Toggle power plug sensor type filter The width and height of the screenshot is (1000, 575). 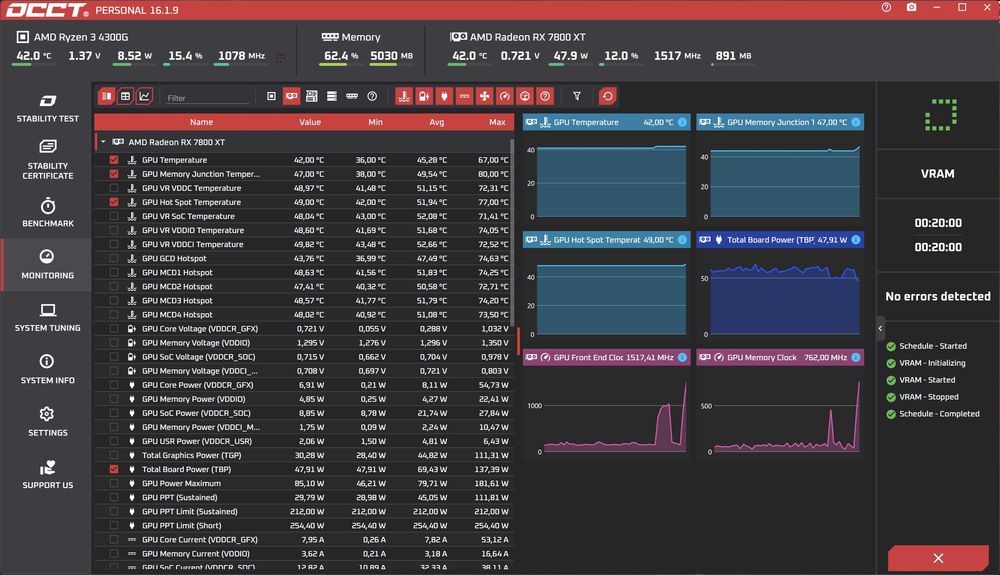pyautogui.click(x=445, y=96)
